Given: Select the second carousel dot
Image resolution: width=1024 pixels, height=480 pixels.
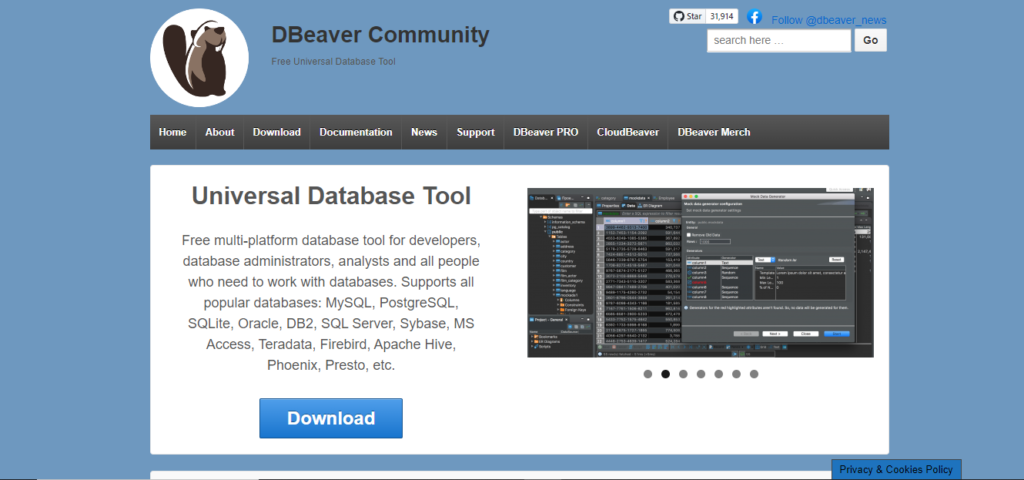Looking at the screenshot, I should pos(665,374).
